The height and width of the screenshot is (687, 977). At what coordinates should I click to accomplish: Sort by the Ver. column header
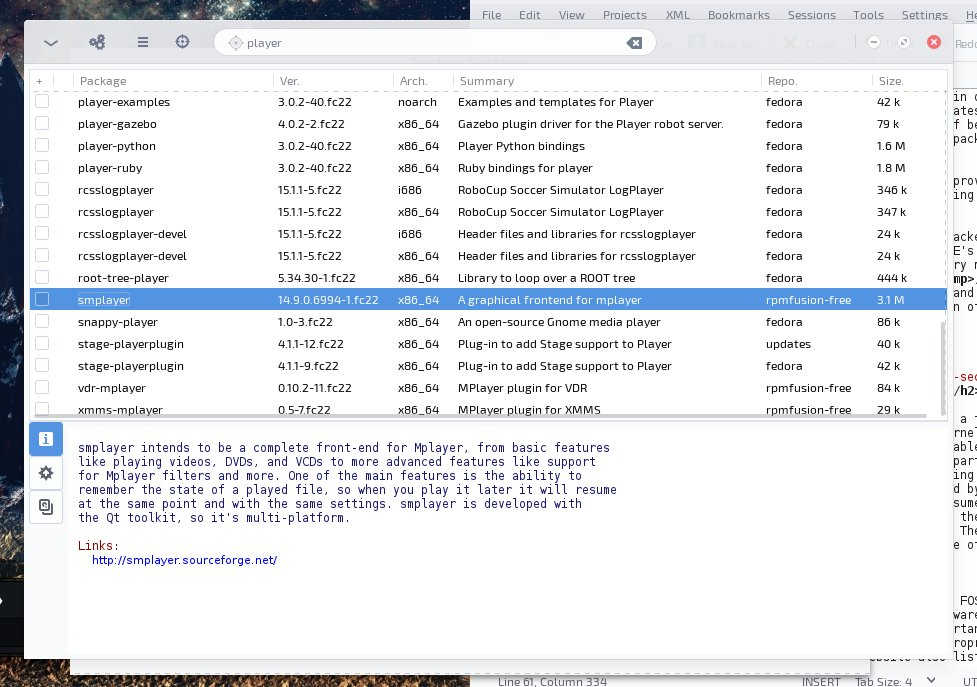[x=290, y=81]
